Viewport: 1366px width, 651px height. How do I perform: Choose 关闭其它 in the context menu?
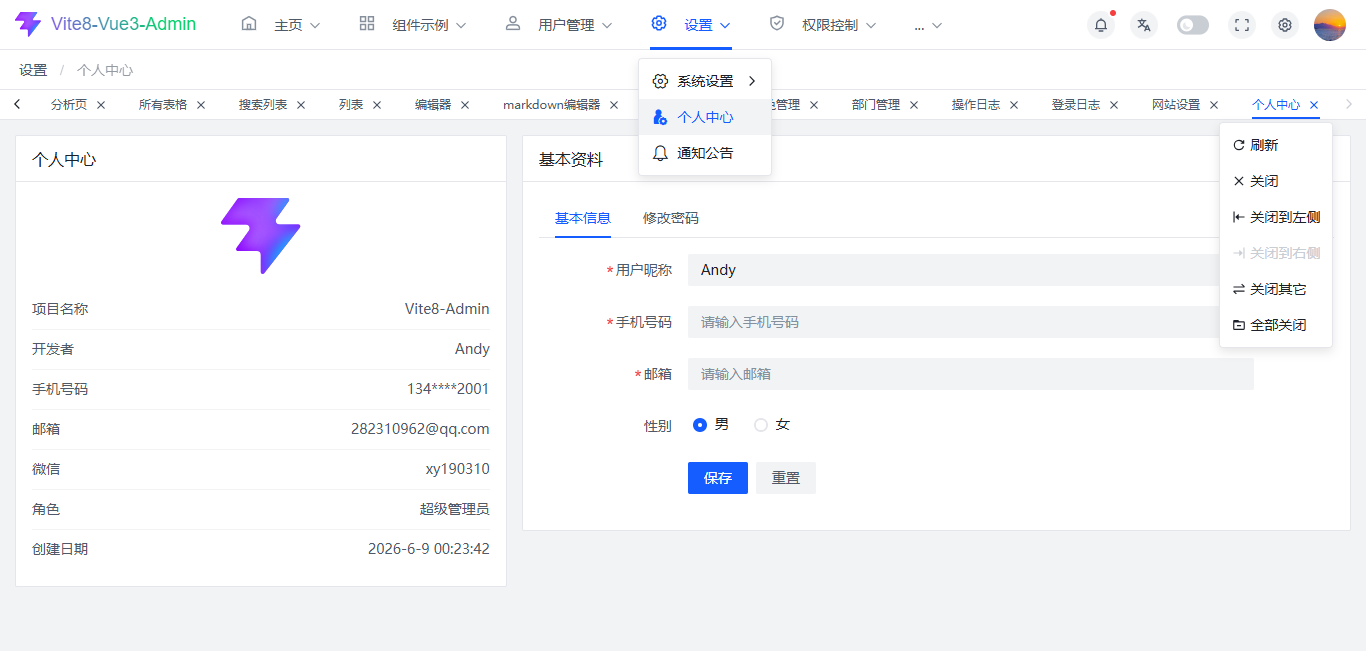click(x=1276, y=289)
